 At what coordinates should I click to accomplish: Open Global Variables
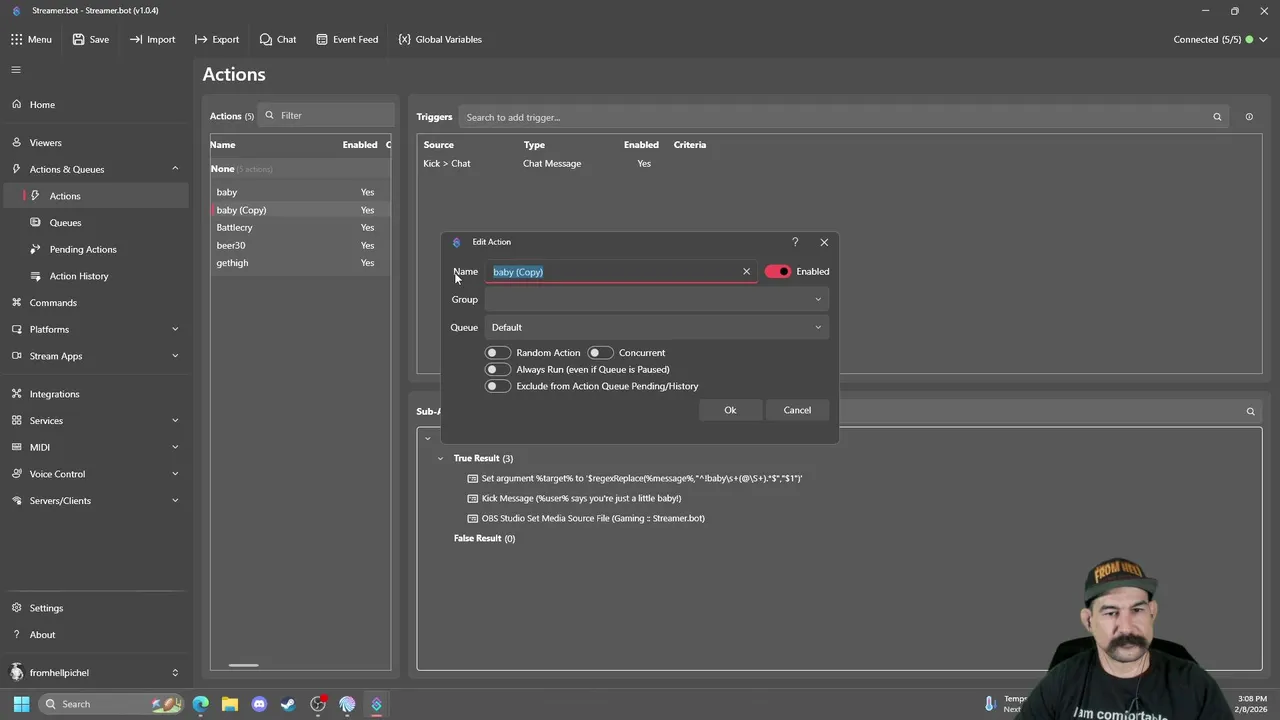pyautogui.click(x=440, y=39)
